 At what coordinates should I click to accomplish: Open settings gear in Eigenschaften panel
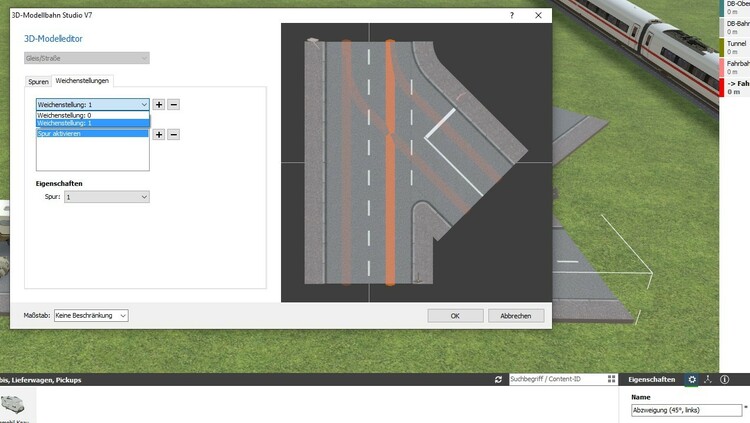click(692, 379)
